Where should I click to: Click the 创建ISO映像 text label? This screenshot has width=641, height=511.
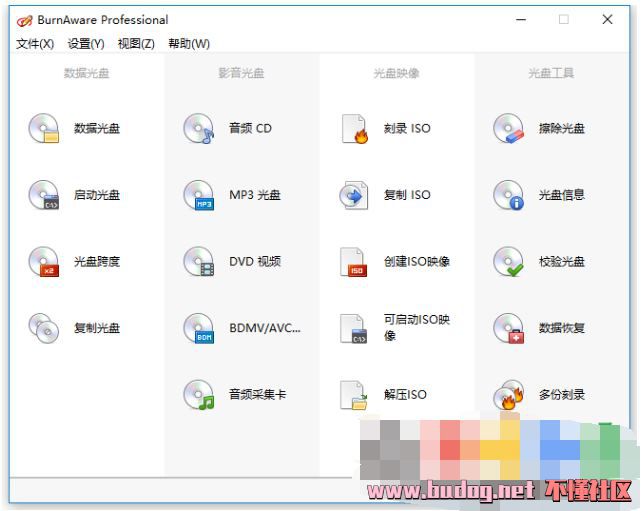click(x=417, y=262)
